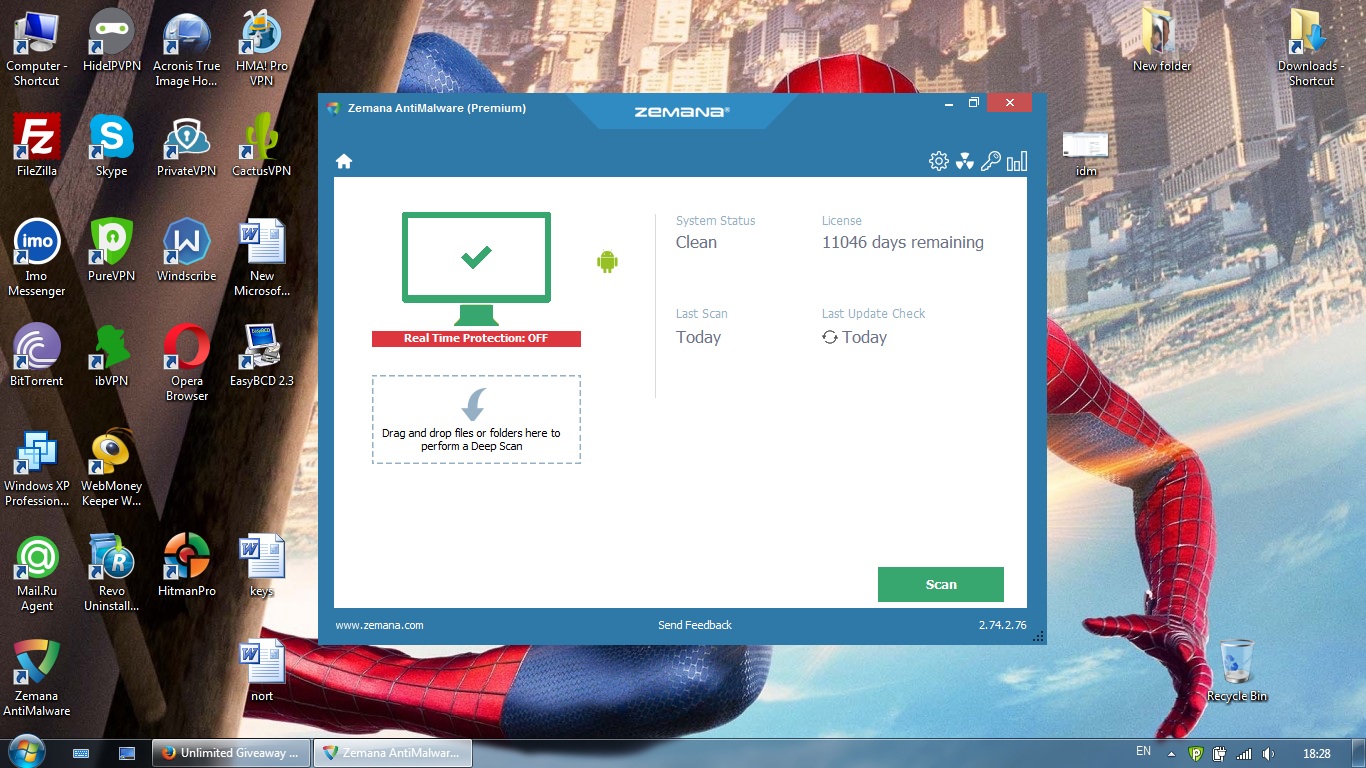
Task: Select the Acronis True Image desktop icon
Action: (187, 48)
